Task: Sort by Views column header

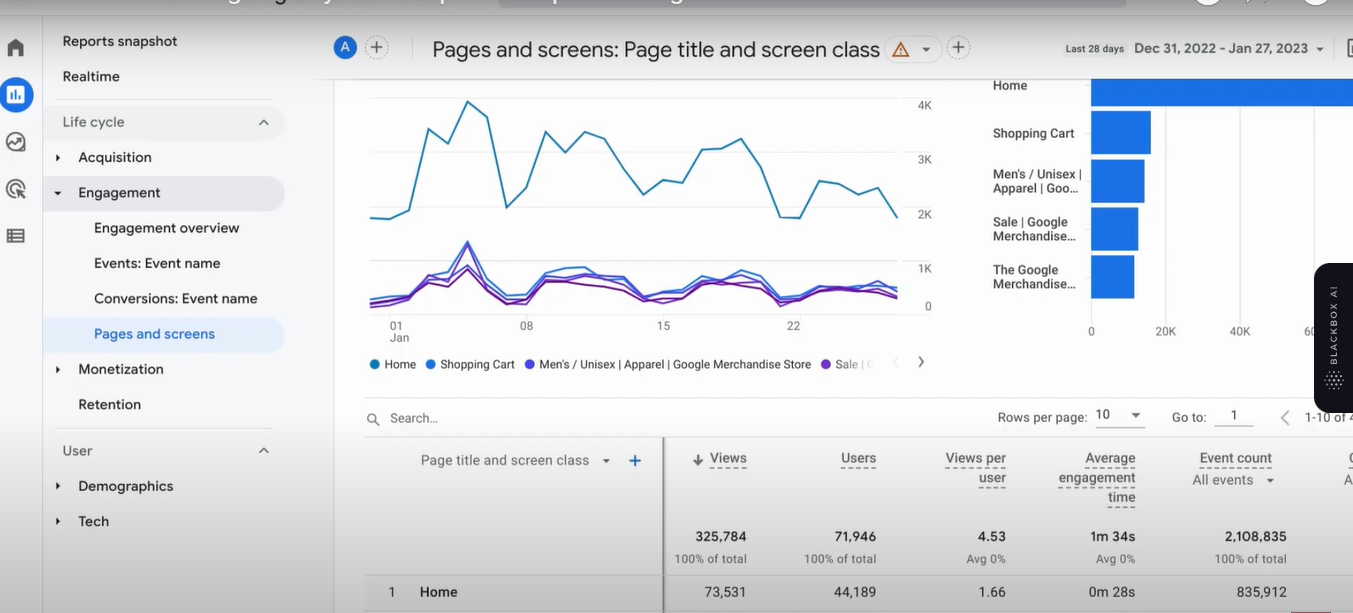Action: coord(728,458)
